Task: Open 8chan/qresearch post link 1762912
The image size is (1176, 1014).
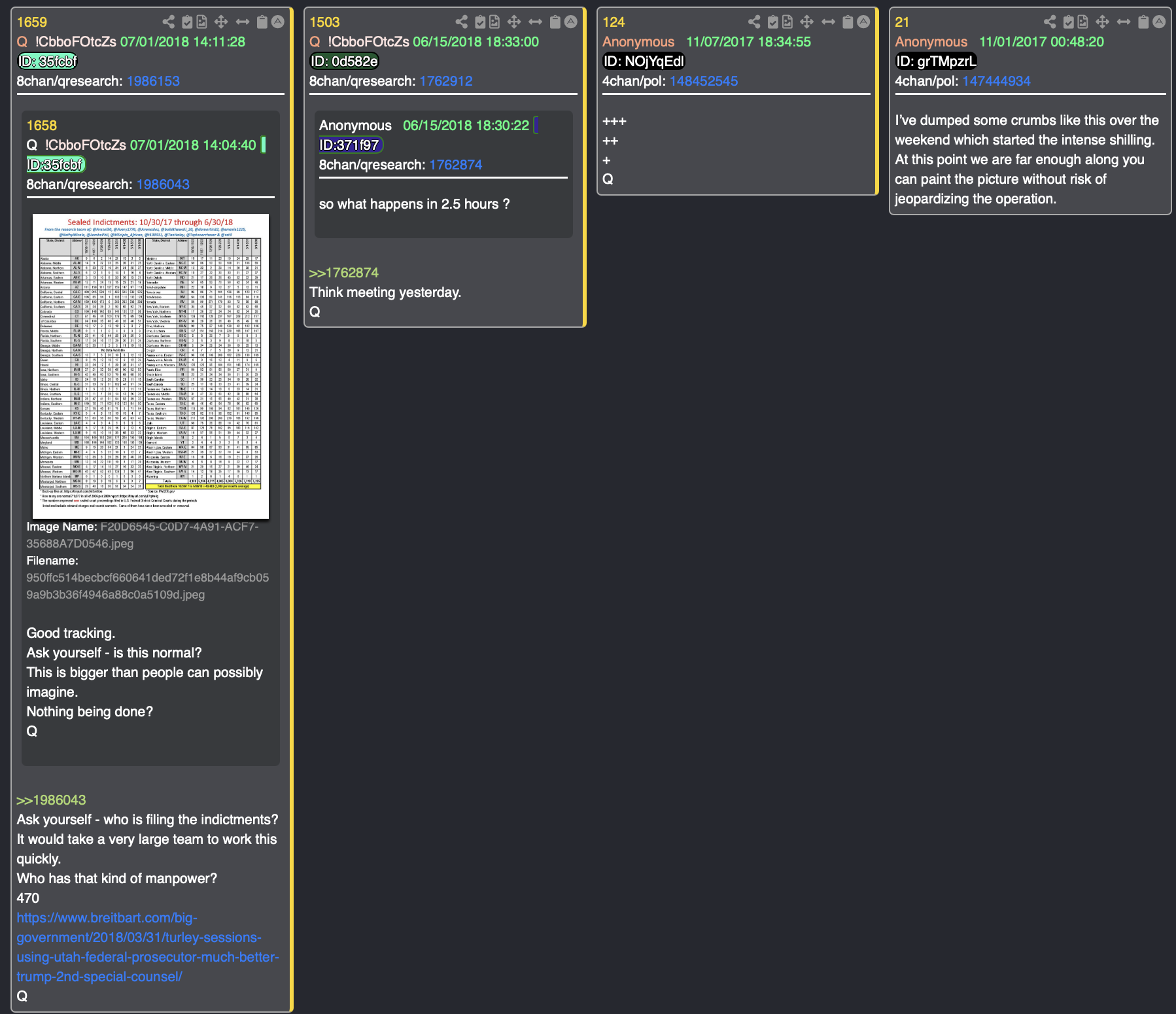Action: coord(446,81)
